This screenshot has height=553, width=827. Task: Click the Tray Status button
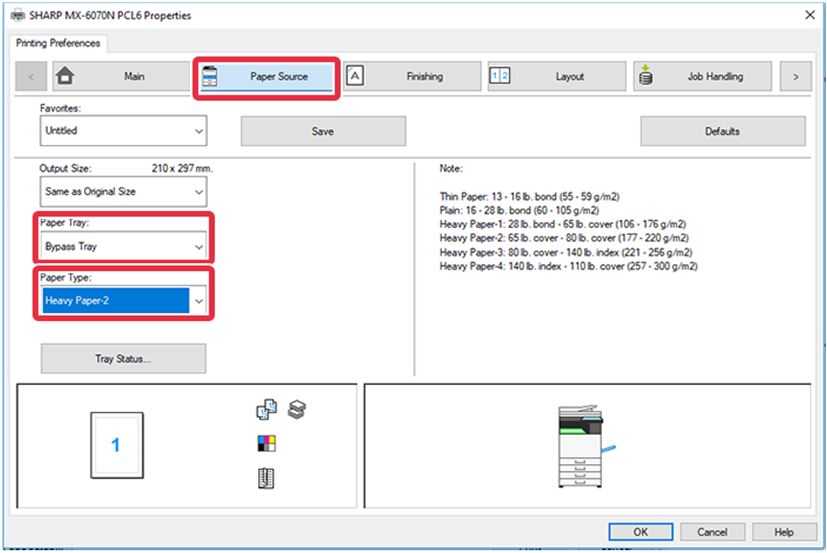point(123,359)
